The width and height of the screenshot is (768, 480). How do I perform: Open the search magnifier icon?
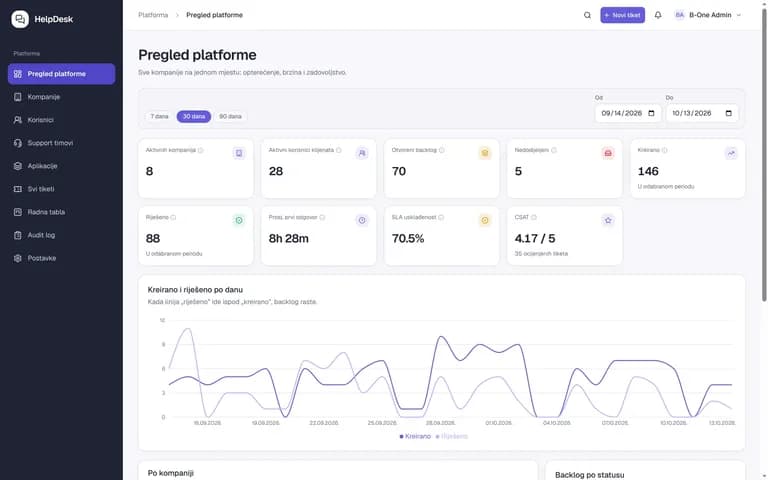coord(587,15)
